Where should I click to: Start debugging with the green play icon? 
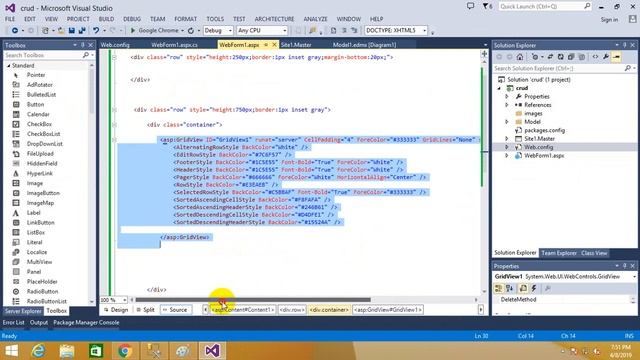133,31
